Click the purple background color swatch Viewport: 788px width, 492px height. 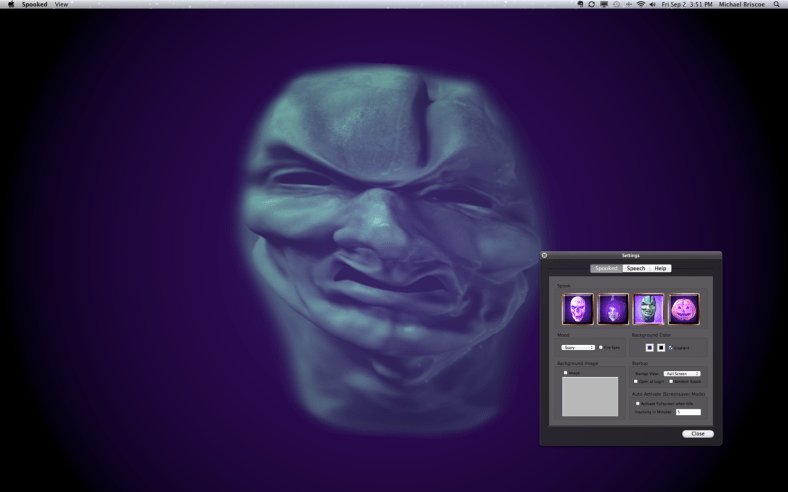649,347
